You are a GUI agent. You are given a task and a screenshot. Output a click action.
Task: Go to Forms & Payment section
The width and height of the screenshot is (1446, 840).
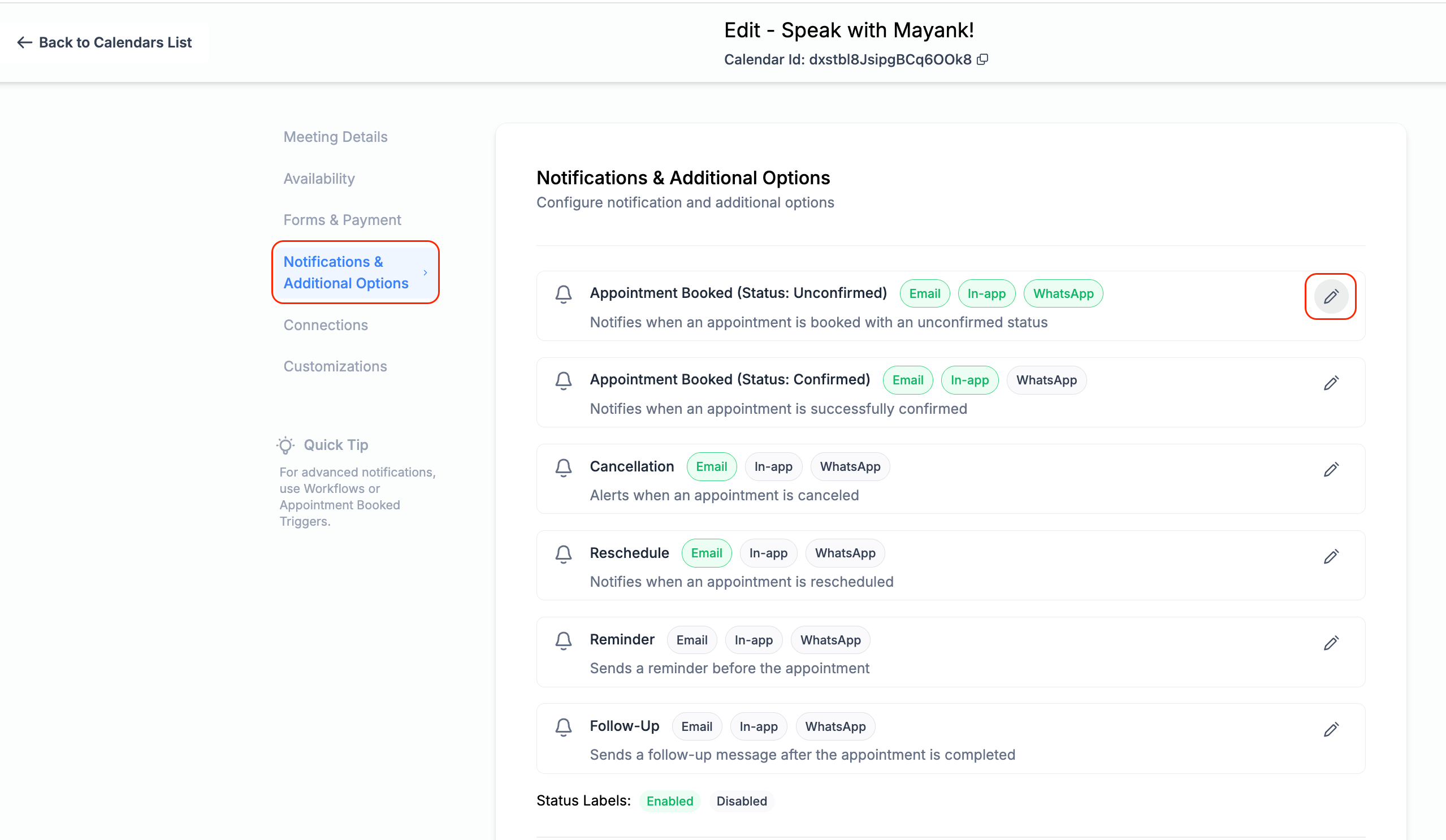342,220
